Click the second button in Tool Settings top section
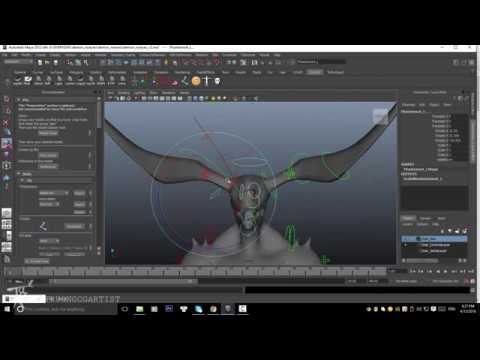480x360 pixels. tap(48, 155)
